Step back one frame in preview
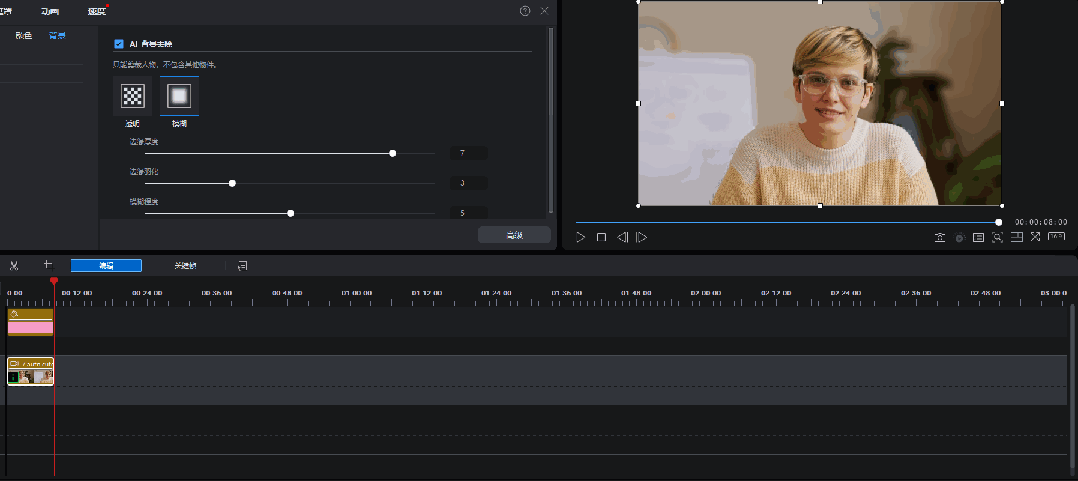This screenshot has height=481, width=1078. click(x=622, y=237)
